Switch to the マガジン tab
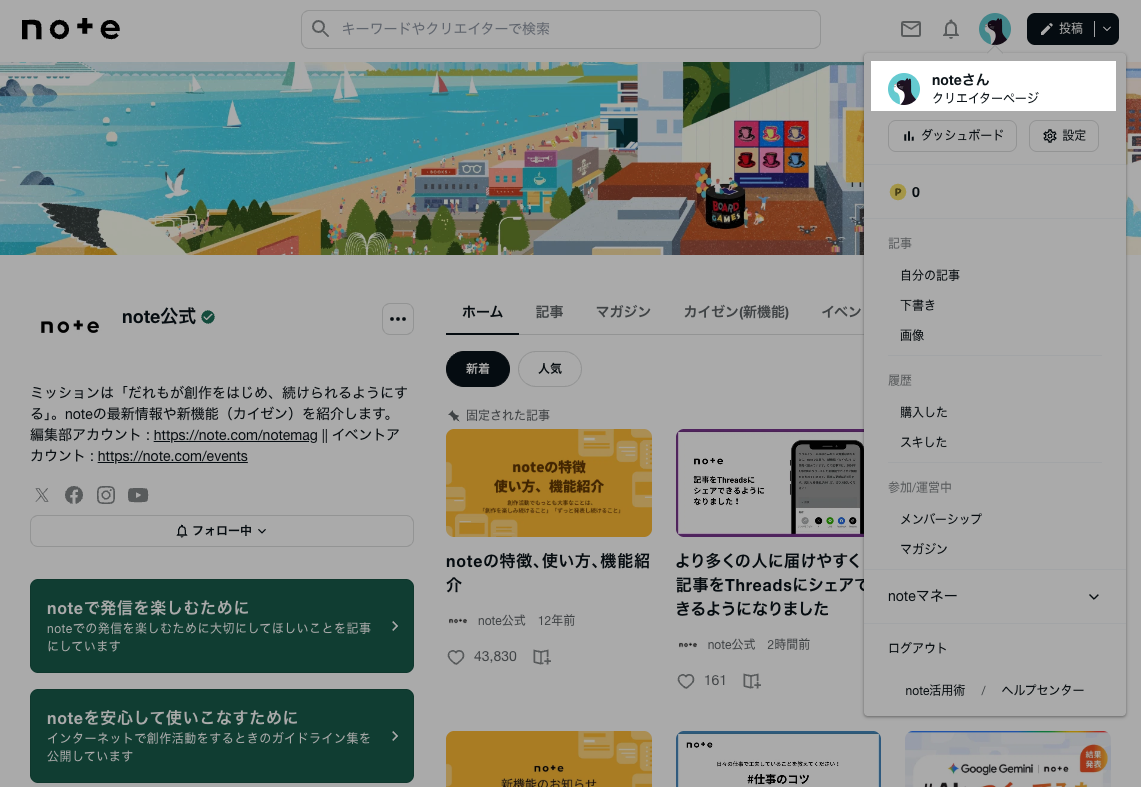 point(623,312)
